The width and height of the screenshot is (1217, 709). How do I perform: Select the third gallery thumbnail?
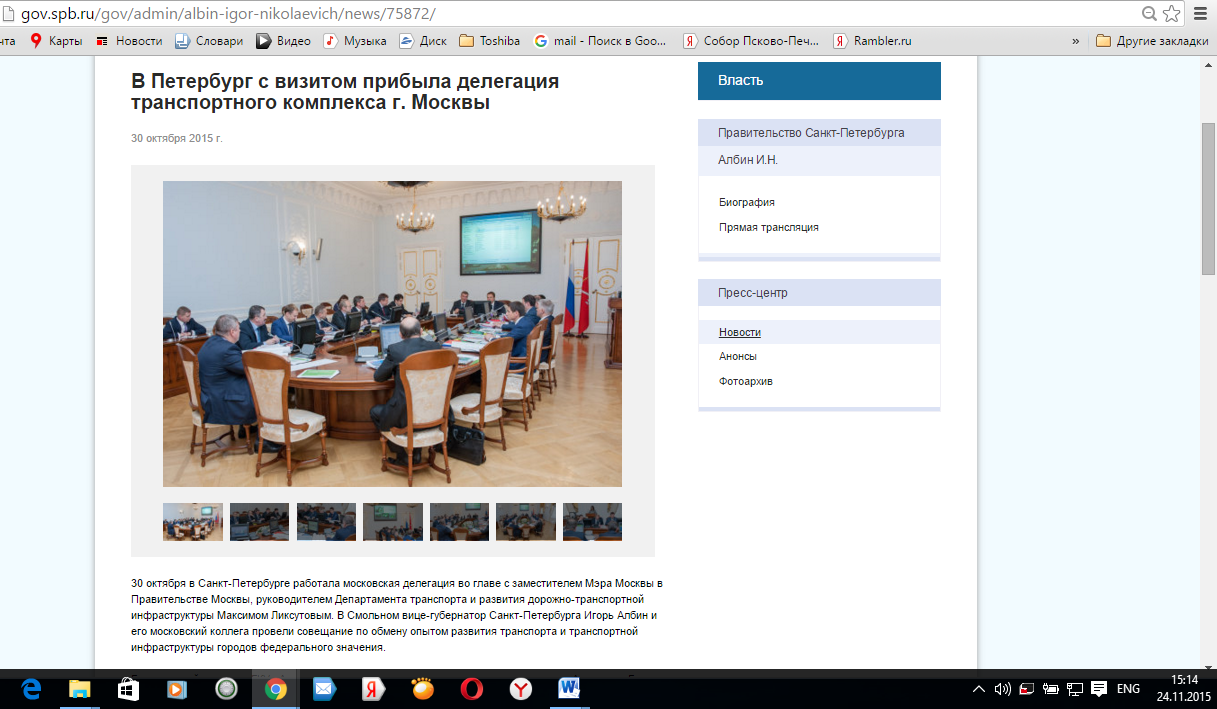(326, 522)
